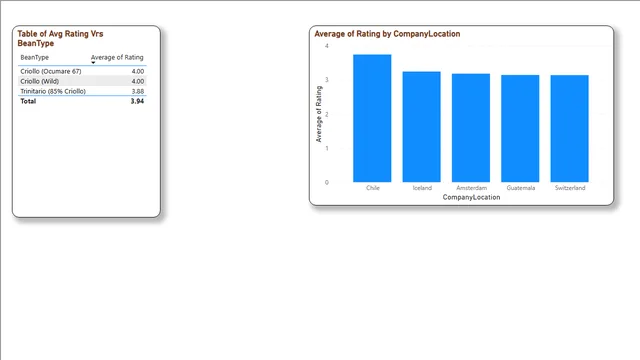
Task: Click the 4.00 value for Criollo (Ocumare 67)
Action: pos(138,71)
